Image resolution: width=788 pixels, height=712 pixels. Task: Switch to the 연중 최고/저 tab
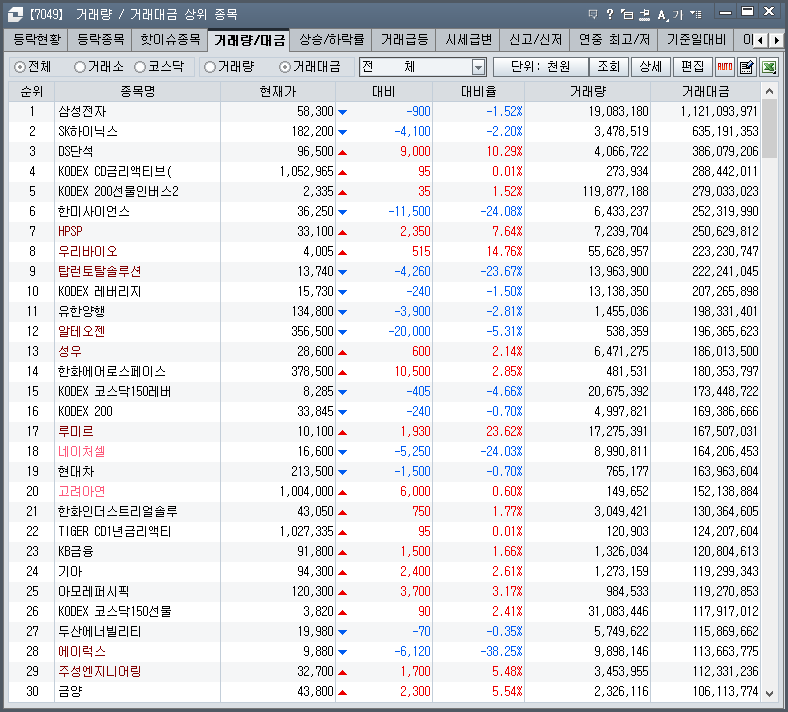click(x=614, y=40)
